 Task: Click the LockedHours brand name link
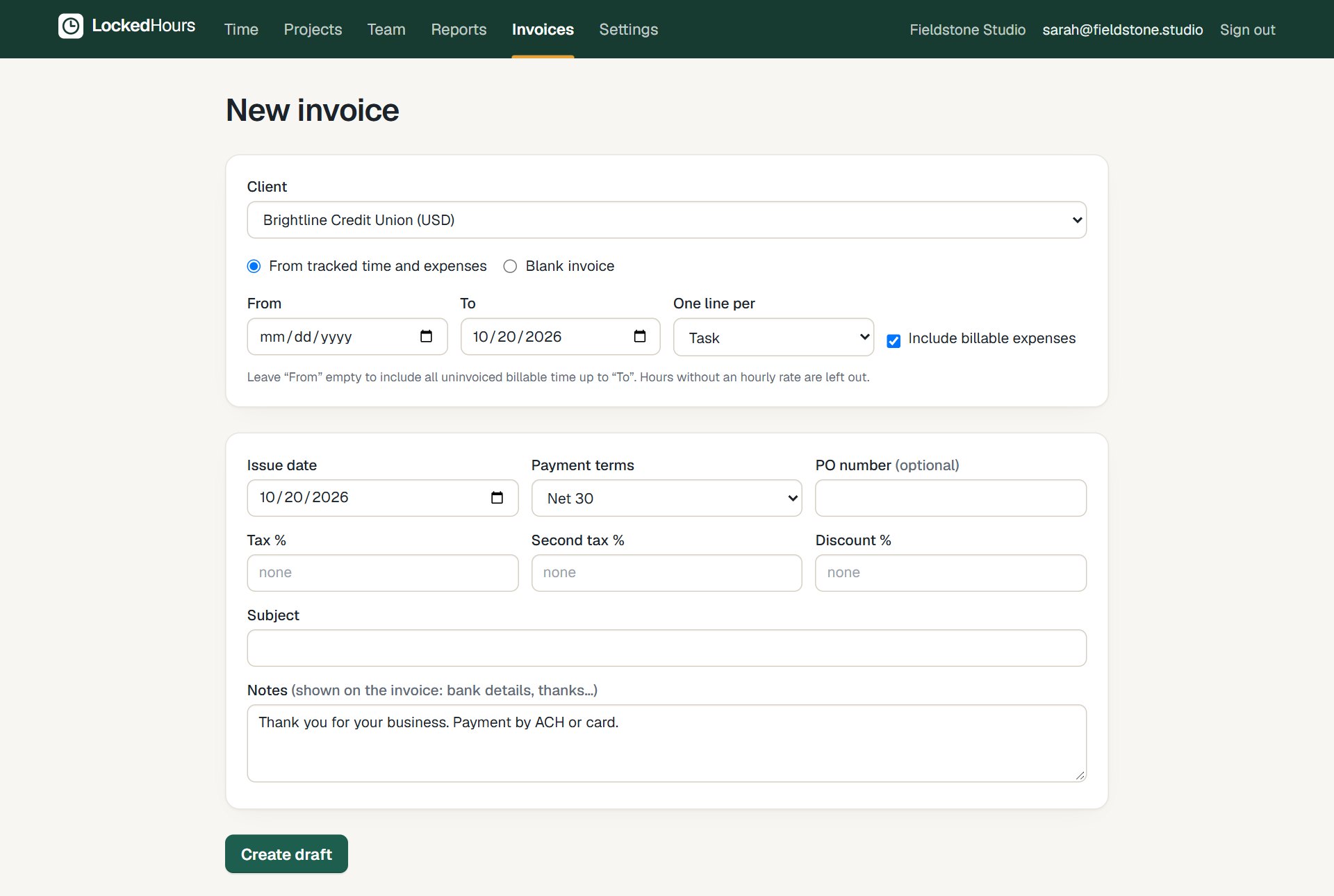(143, 26)
